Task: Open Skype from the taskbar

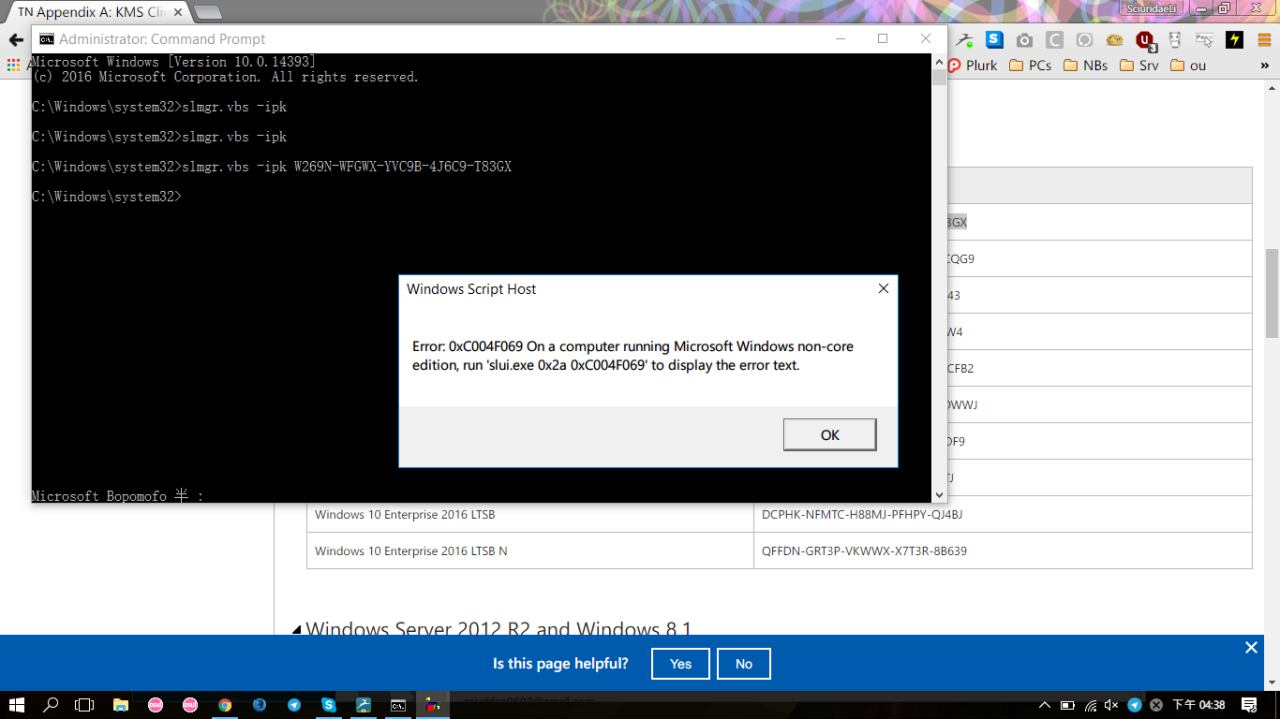Action: click(329, 704)
